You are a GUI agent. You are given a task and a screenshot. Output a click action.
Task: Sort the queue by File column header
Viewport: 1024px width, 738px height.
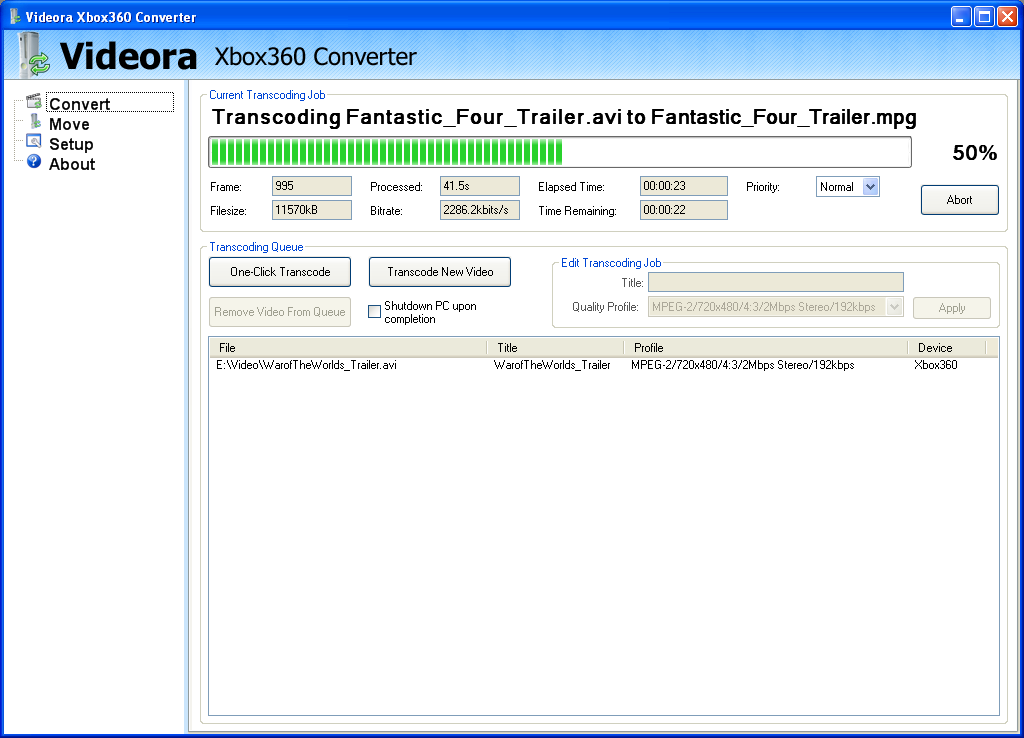(348, 348)
